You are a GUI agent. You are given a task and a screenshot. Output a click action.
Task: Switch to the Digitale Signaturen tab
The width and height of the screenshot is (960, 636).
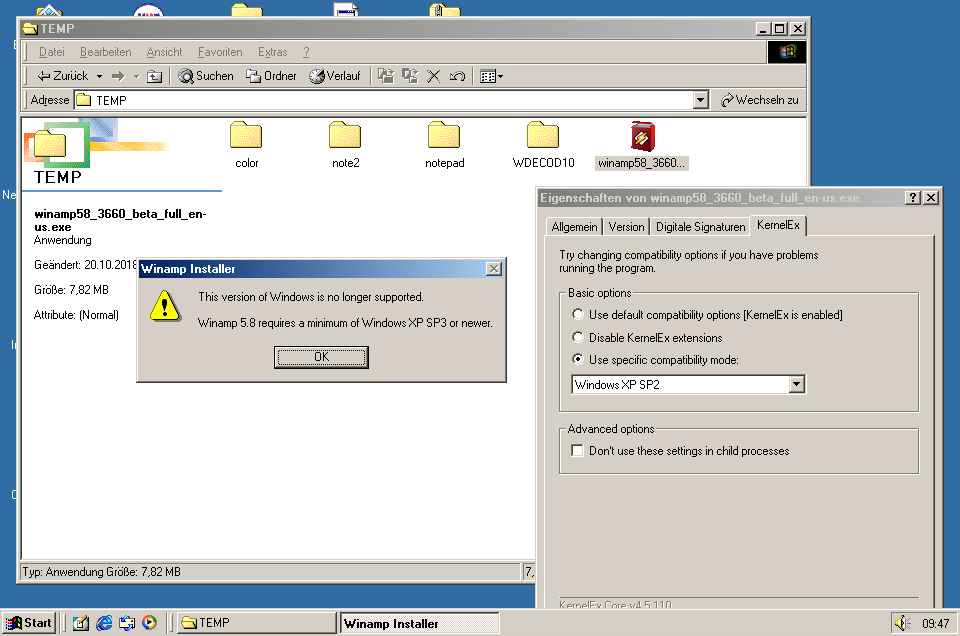(700, 226)
